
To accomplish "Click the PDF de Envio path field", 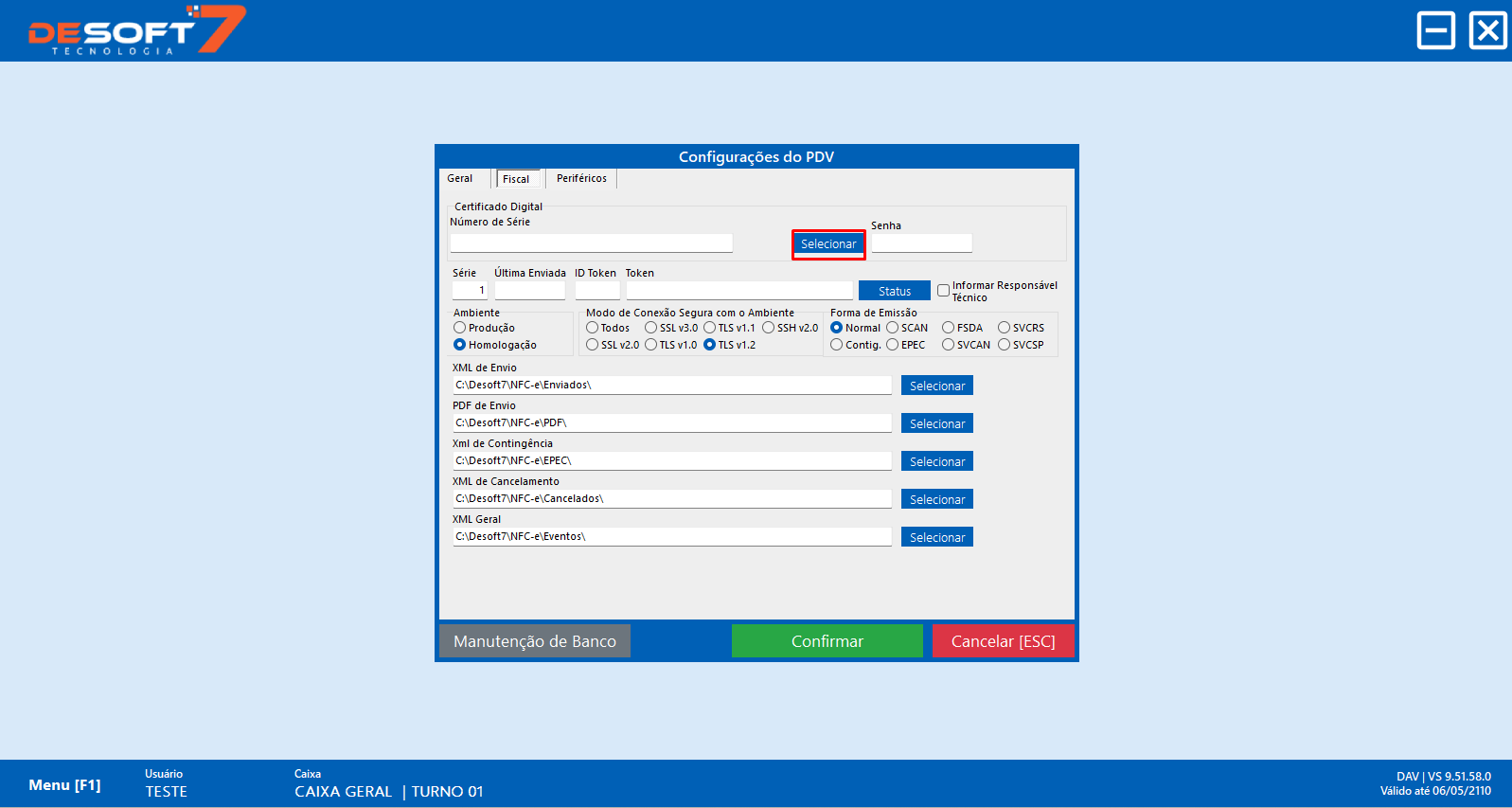I will [672, 422].
